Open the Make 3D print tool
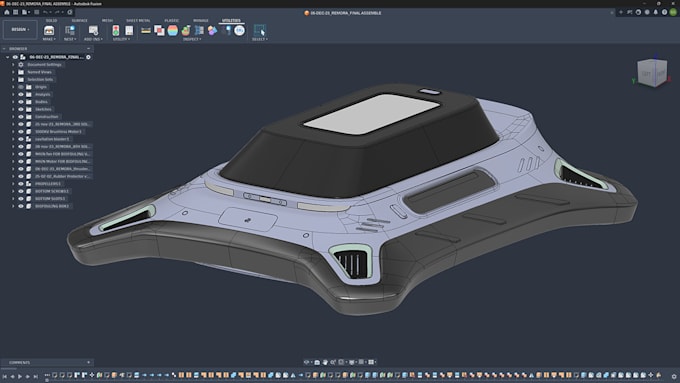 [49, 30]
